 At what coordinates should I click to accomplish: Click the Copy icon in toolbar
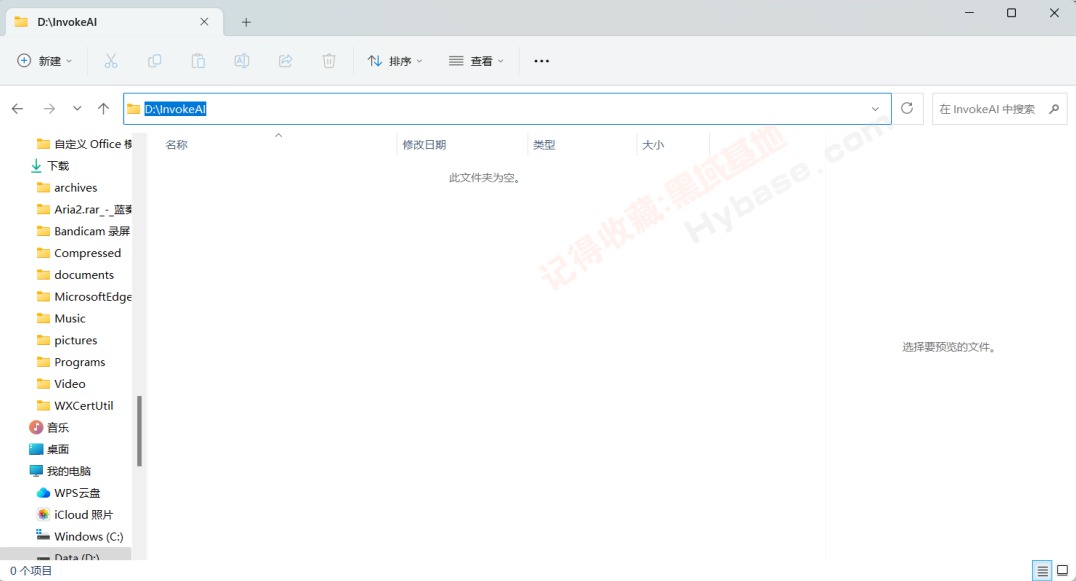point(154,61)
